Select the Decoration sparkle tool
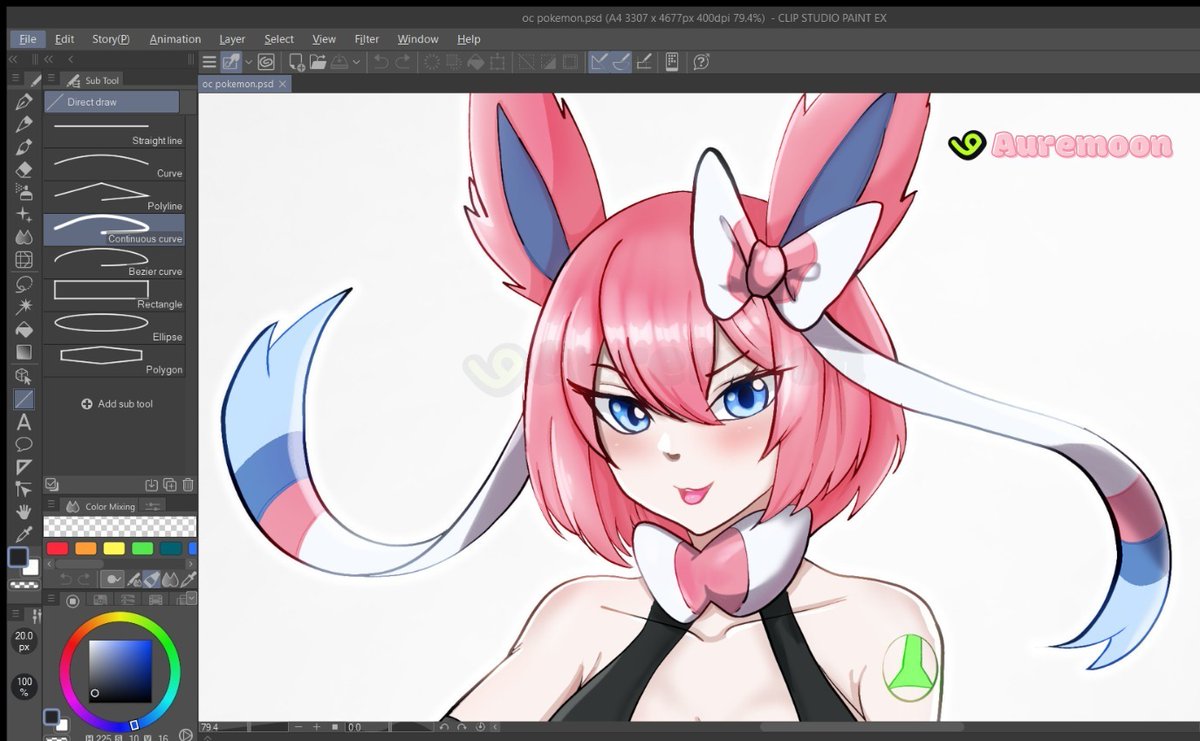Screen dimensions: 1200x741 (x=24, y=215)
